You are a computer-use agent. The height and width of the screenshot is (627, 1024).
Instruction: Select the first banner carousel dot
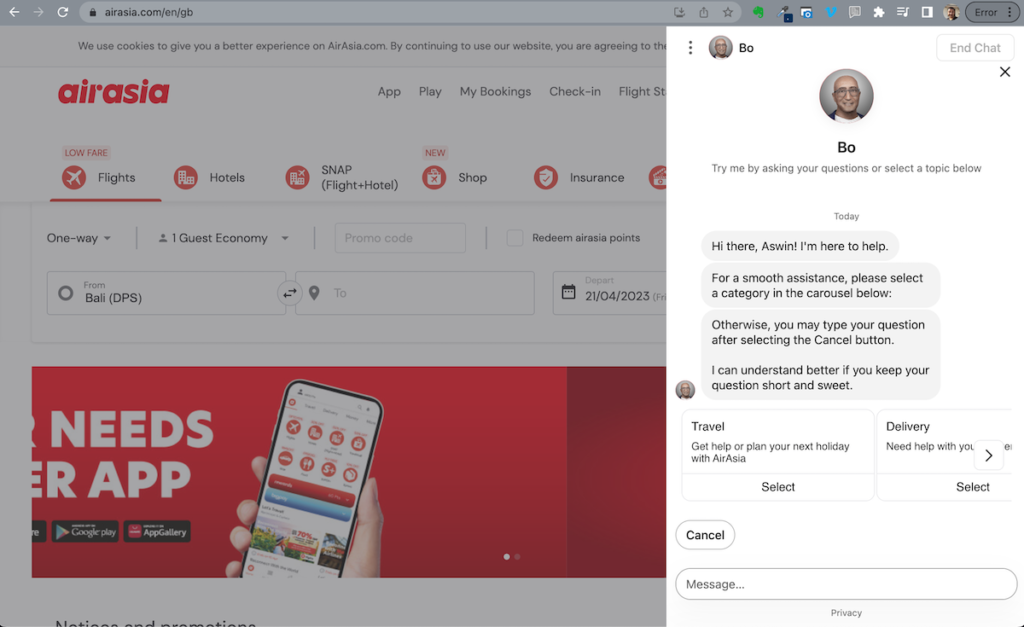point(506,556)
